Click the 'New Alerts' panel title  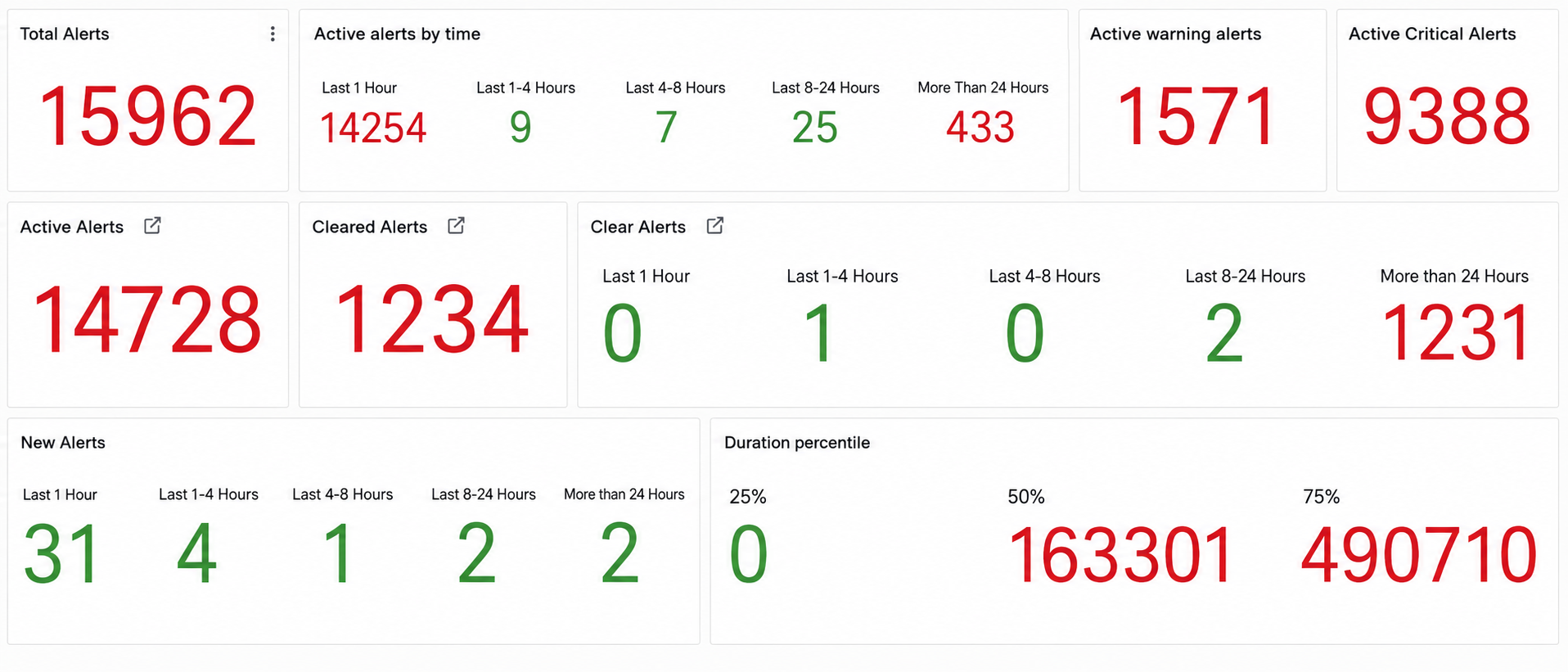point(63,443)
